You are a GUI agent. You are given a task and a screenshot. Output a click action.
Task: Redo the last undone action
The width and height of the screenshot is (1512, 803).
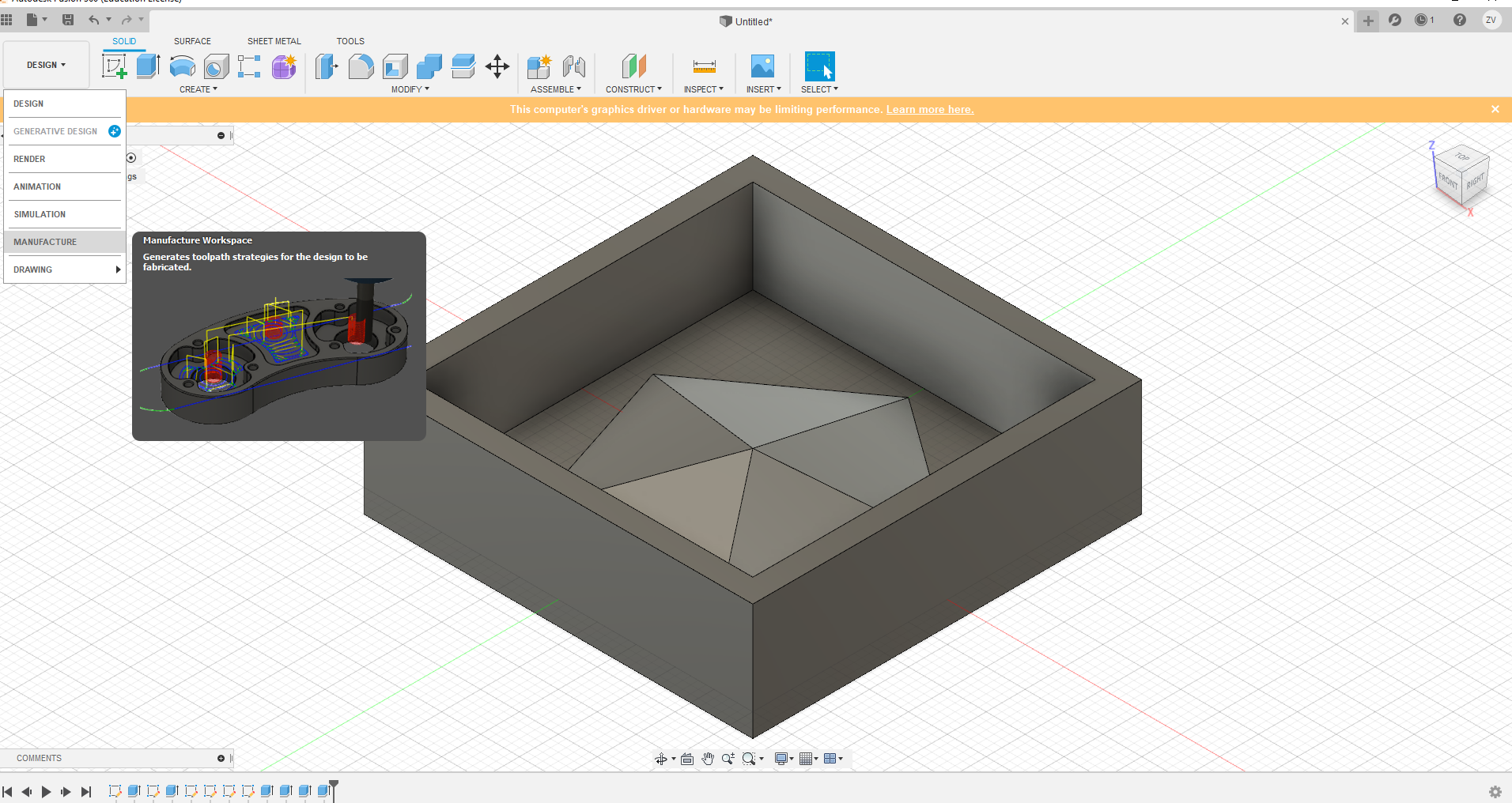pyautogui.click(x=127, y=20)
